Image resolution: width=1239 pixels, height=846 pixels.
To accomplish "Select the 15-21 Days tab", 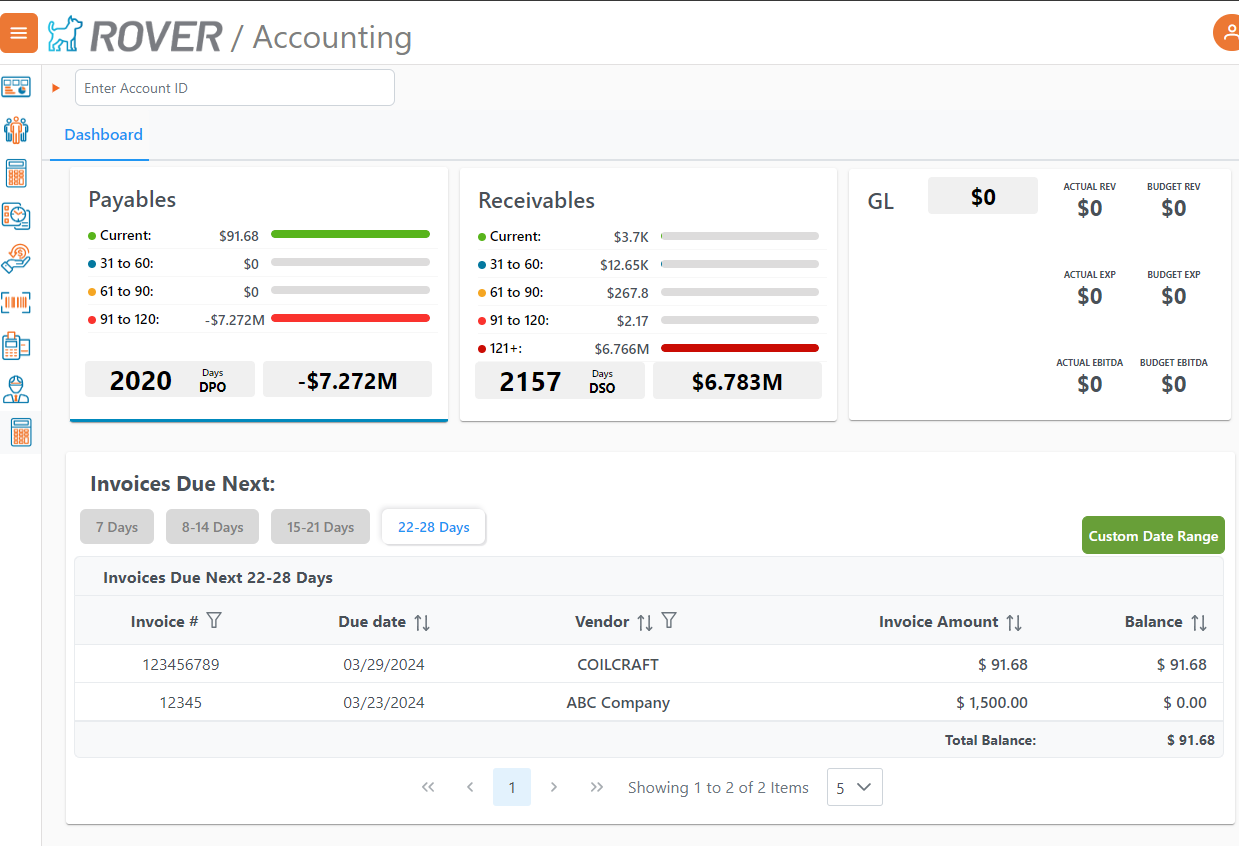I will (320, 526).
